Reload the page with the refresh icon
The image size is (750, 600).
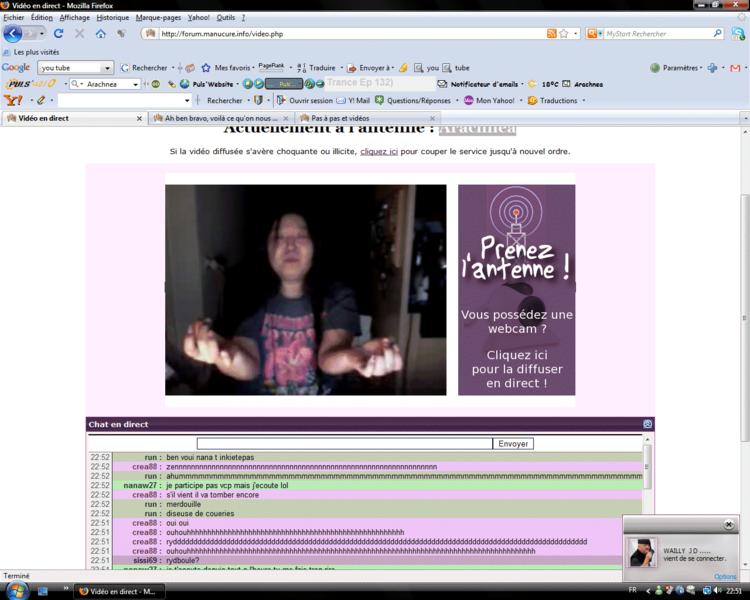tap(60, 33)
